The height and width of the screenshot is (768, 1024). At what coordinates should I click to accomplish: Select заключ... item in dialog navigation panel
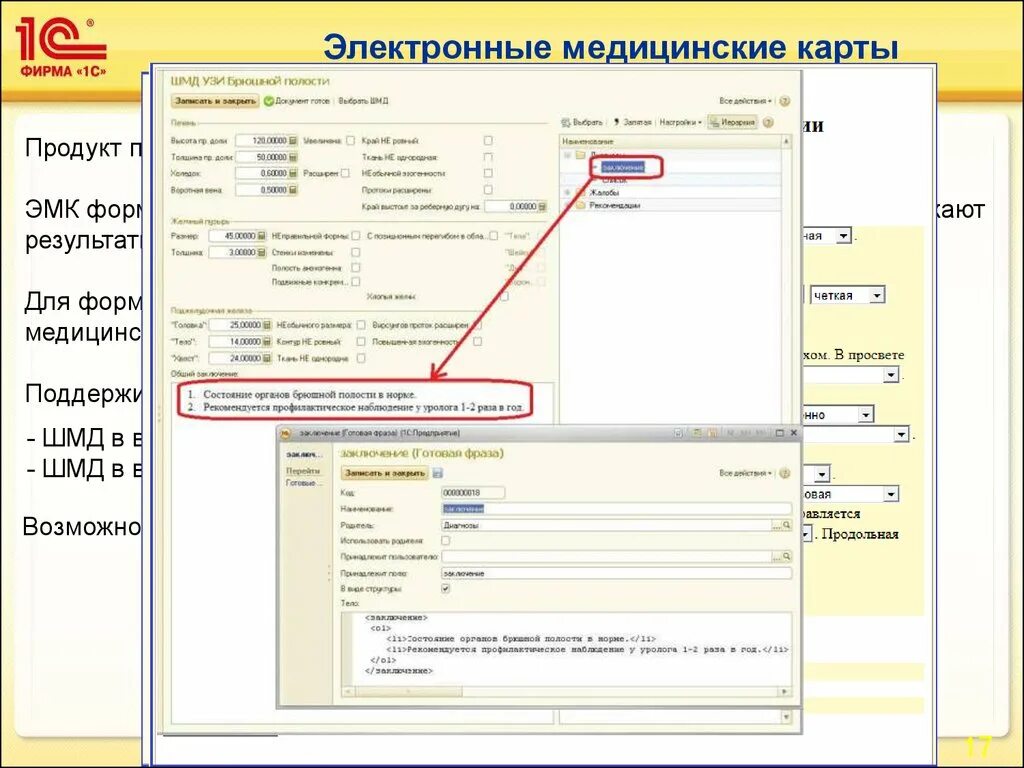(304, 455)
